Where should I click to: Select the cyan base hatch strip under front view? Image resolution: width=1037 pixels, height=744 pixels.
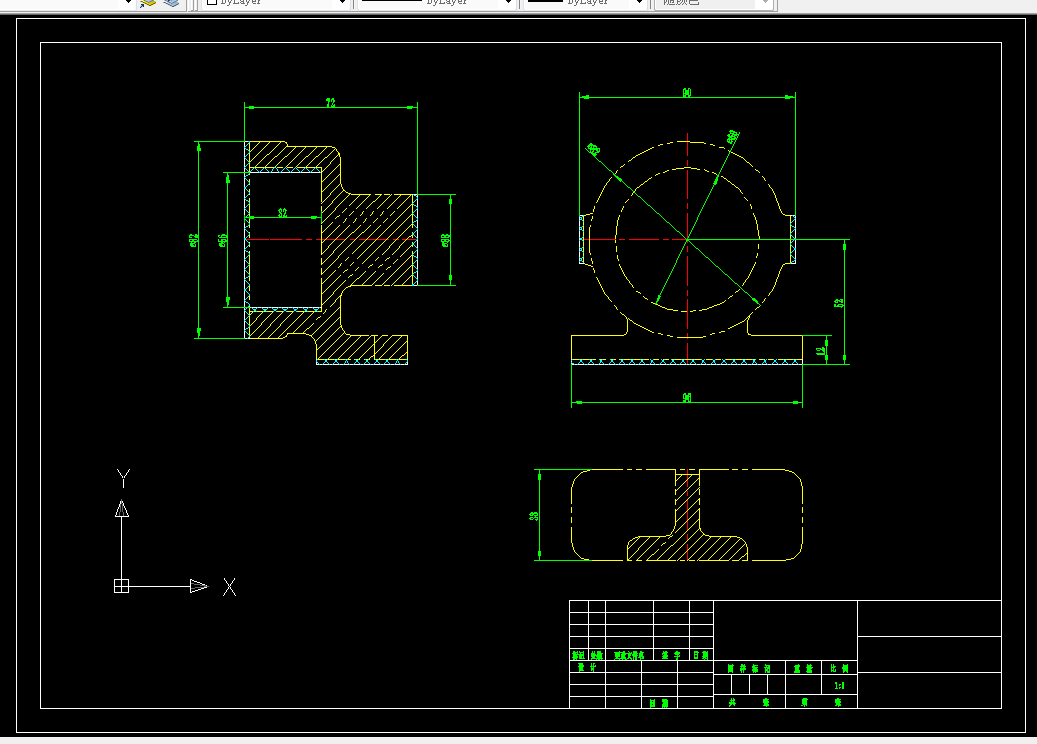687,362
